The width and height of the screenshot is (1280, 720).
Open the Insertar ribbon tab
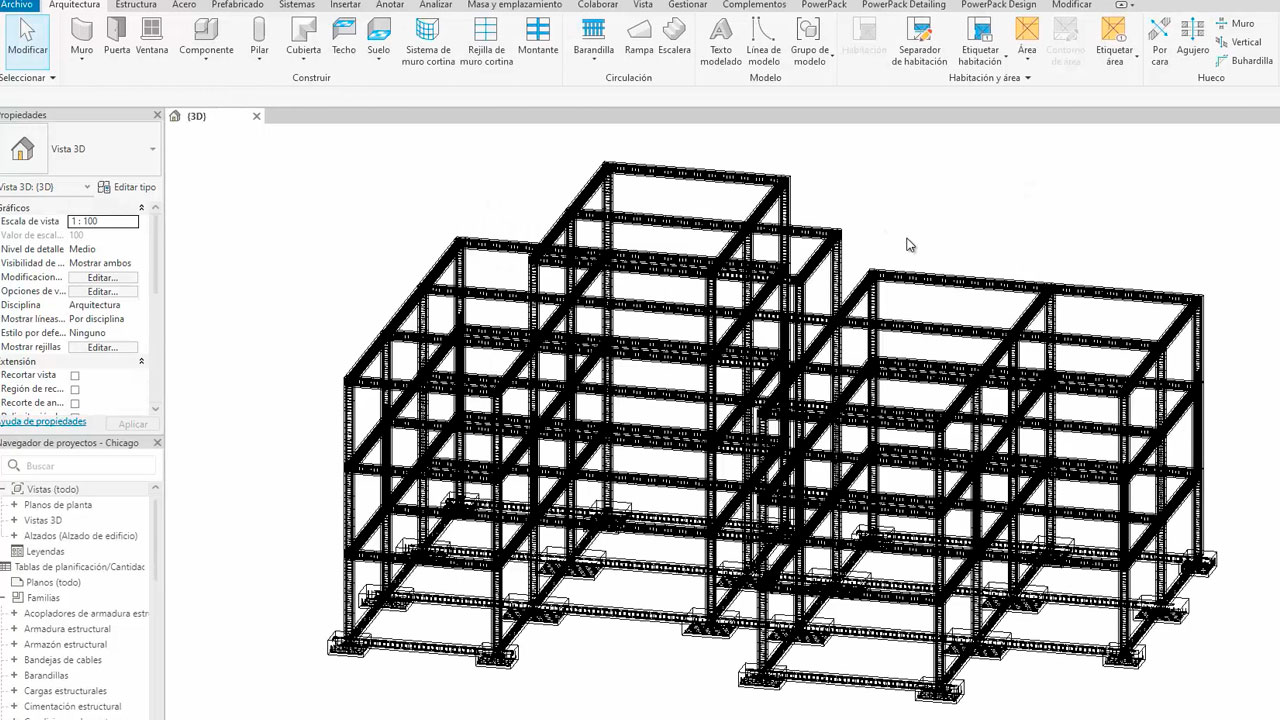345,5
